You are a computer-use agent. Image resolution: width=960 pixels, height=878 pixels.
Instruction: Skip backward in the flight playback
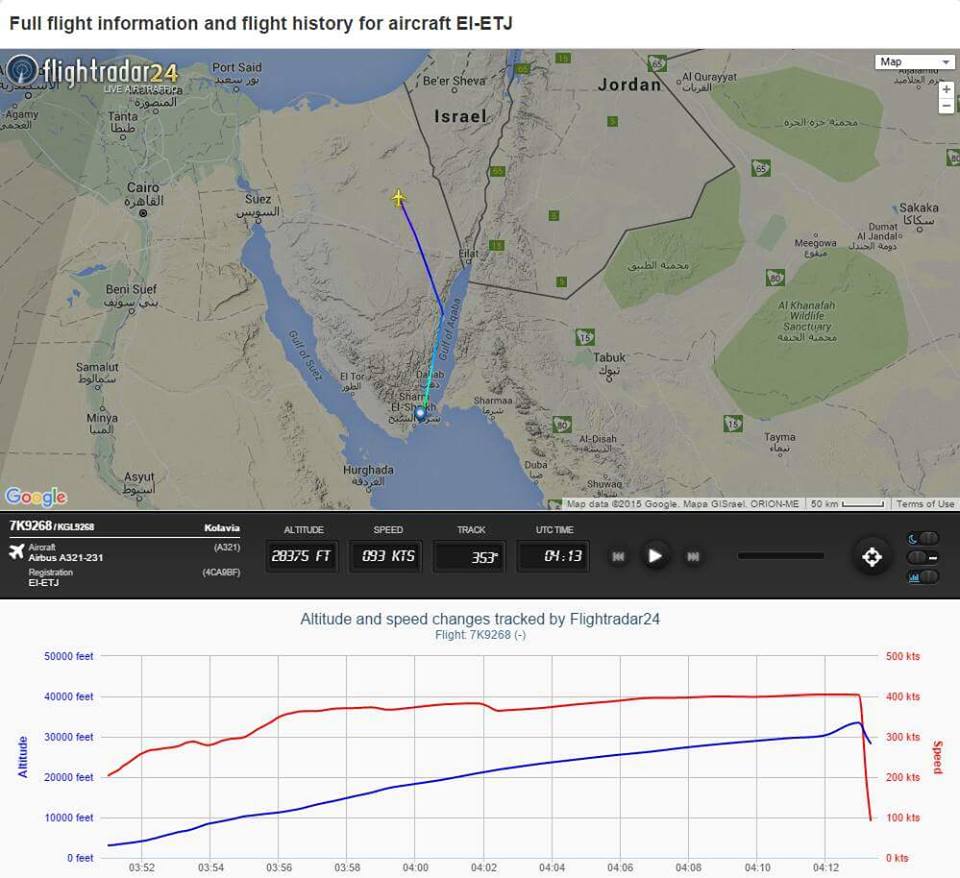[619, 557]
